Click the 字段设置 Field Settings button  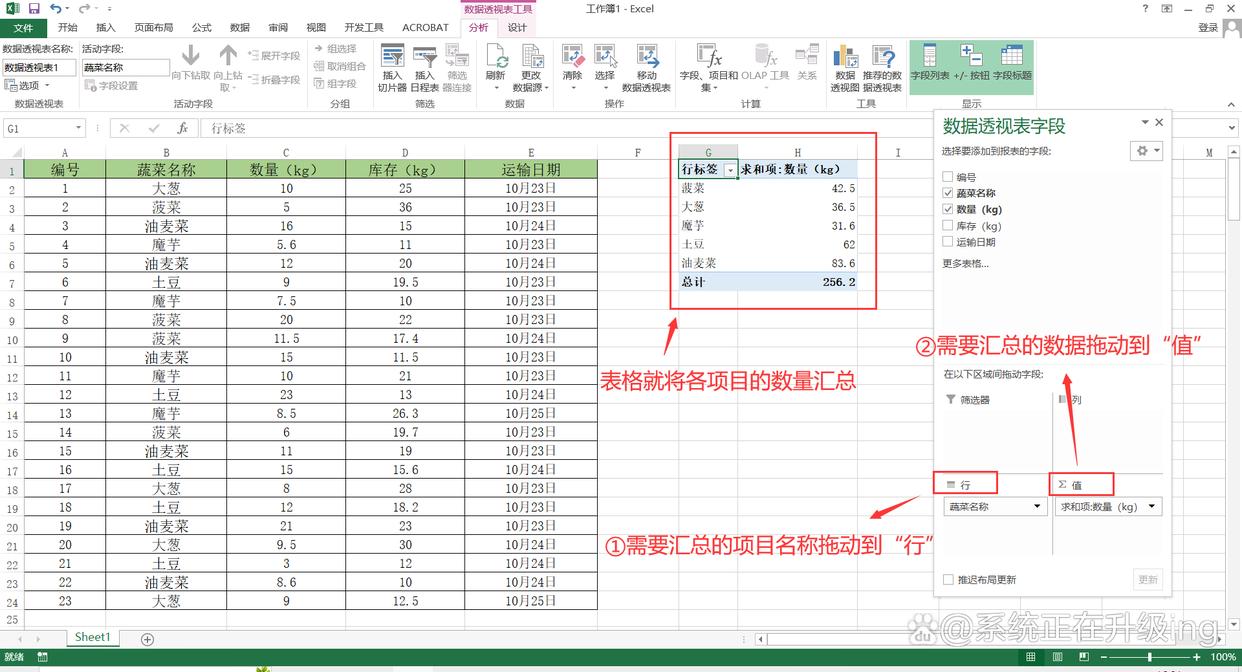(x=111, y=86)
